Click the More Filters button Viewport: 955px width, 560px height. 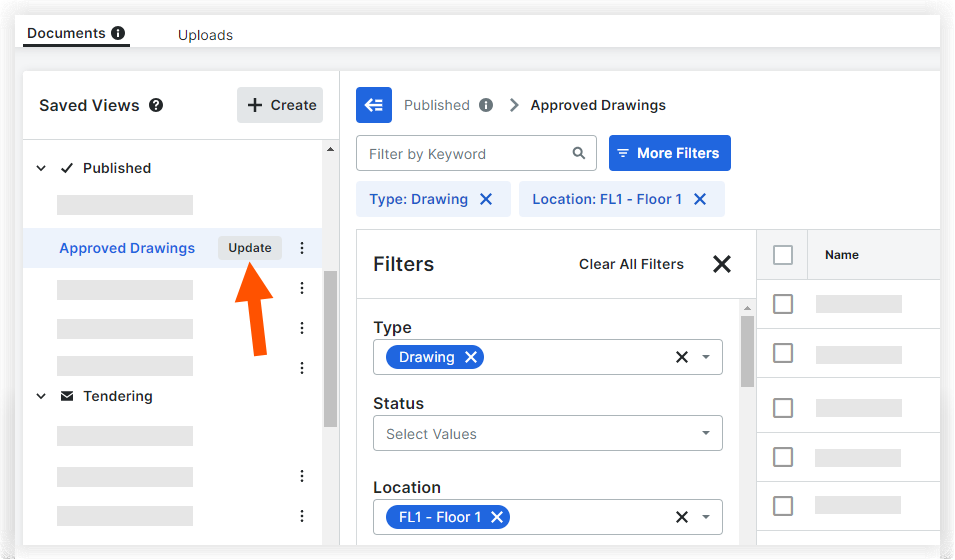click(670, 153)
